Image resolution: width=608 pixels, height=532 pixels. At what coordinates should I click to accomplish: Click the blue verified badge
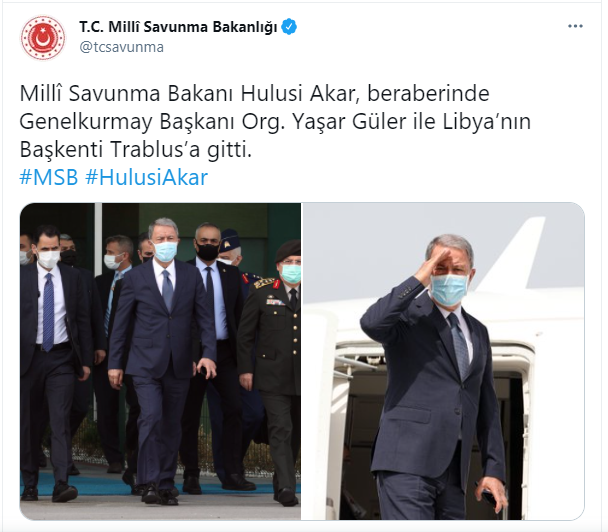[x=289, y=27]
